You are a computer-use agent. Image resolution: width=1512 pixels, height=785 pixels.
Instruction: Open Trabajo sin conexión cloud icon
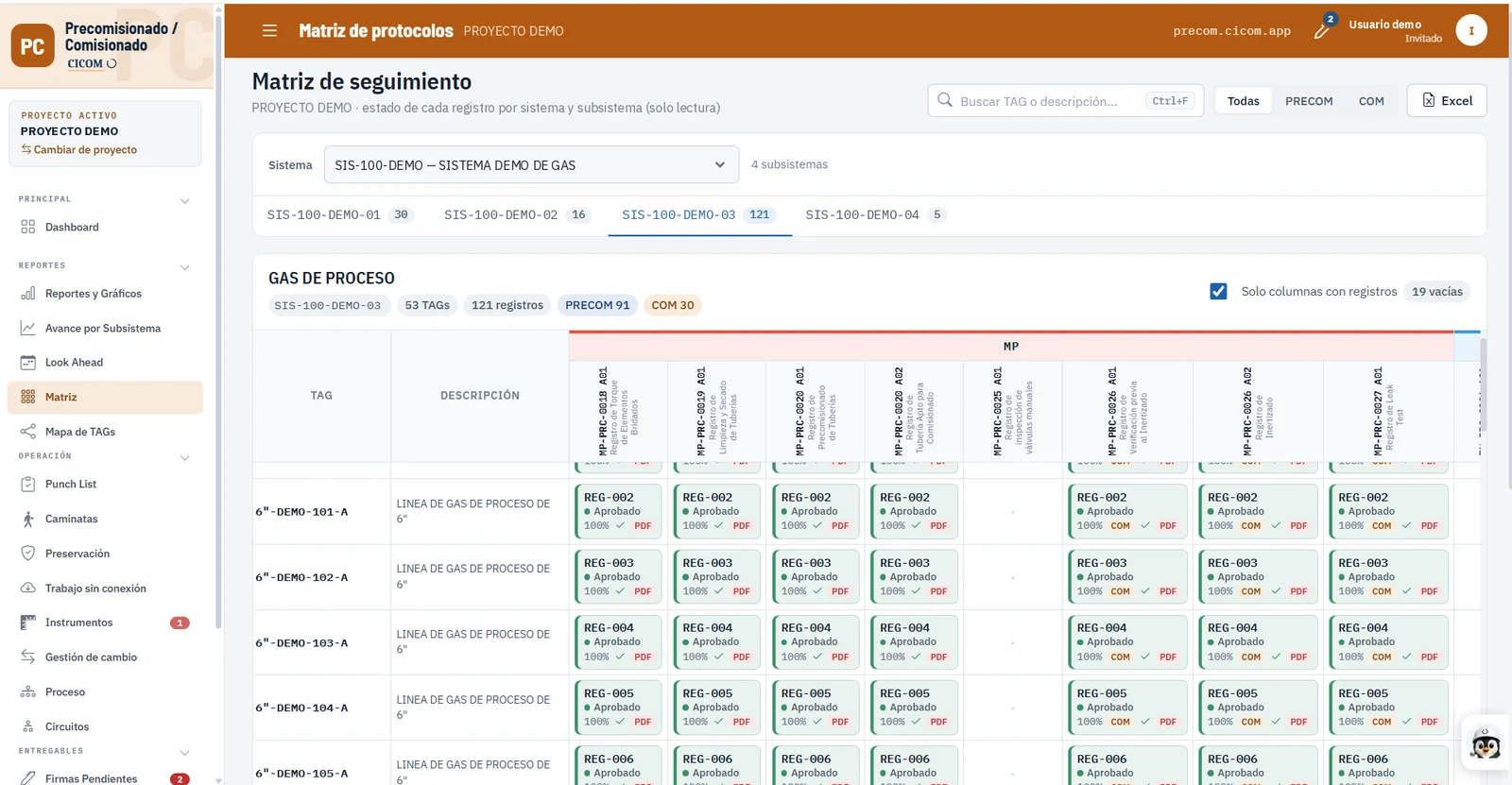point(28,588)
